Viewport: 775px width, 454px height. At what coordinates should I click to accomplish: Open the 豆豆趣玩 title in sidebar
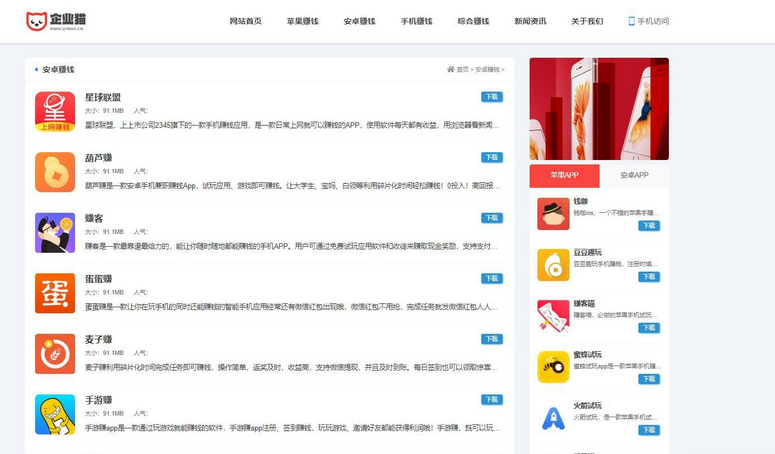[587, 252]
